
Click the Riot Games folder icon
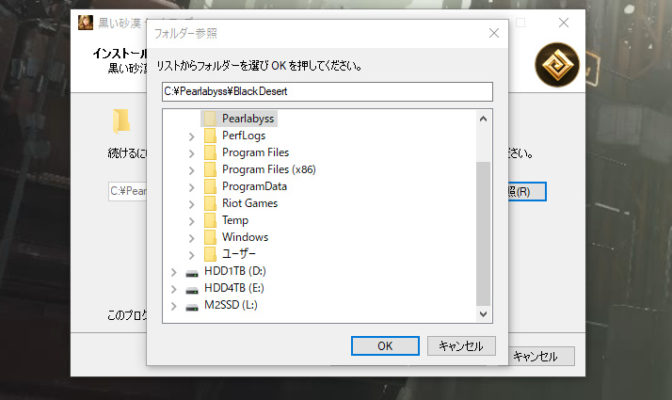(210, 203)
